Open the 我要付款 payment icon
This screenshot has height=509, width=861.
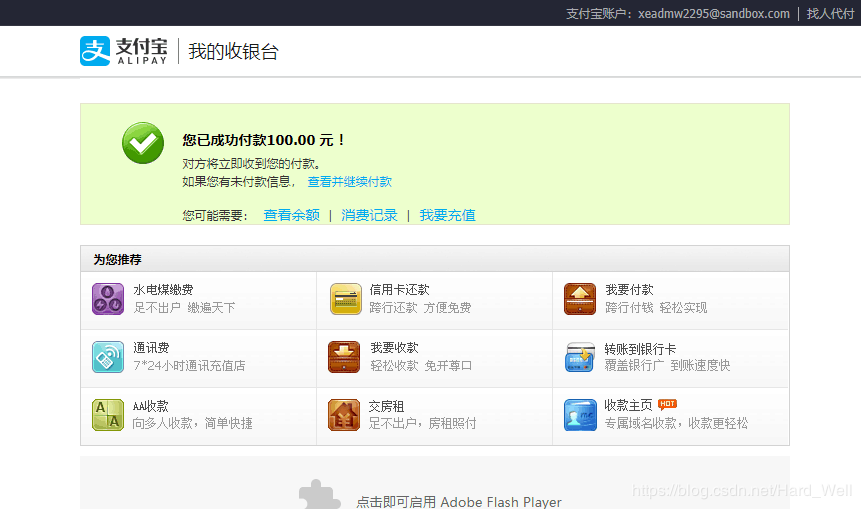tap(580, 299)
